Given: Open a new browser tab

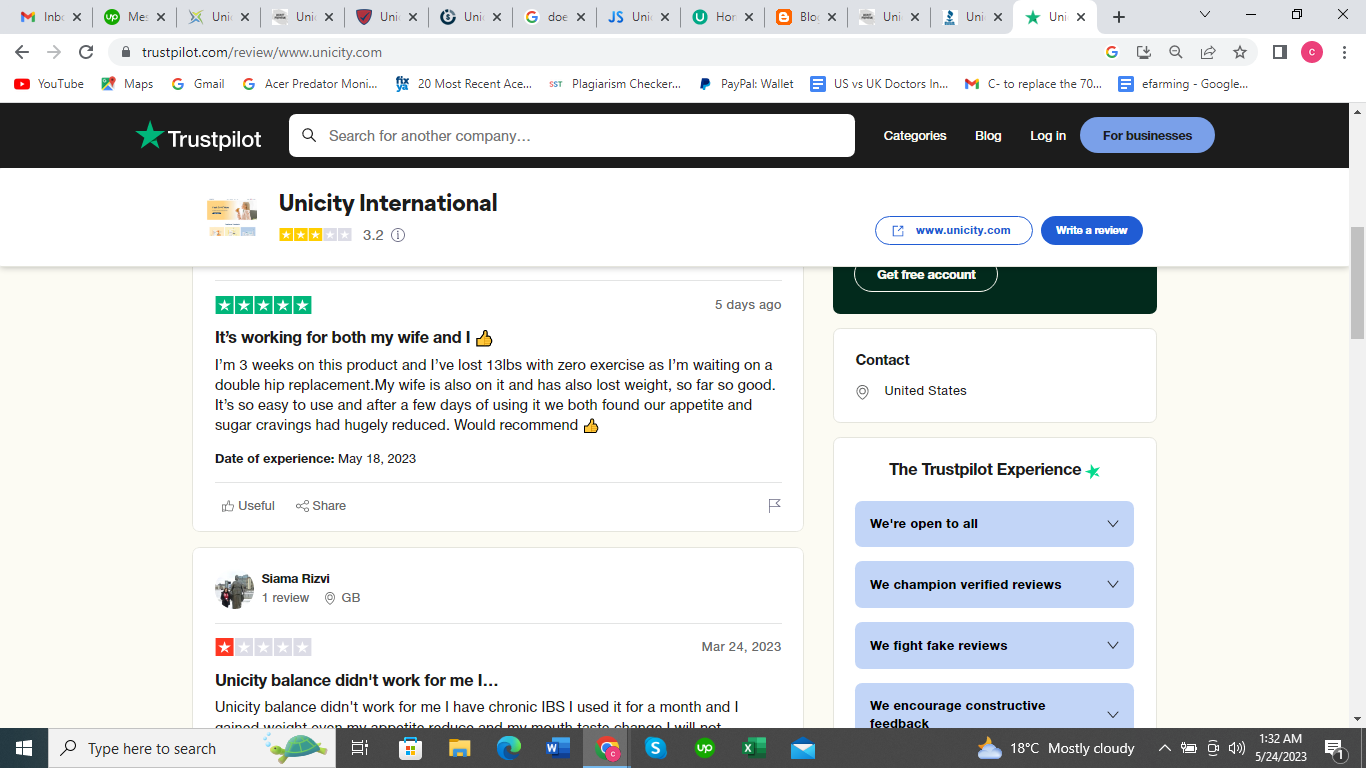Looking at the screenshot, I should point(1119,17).
